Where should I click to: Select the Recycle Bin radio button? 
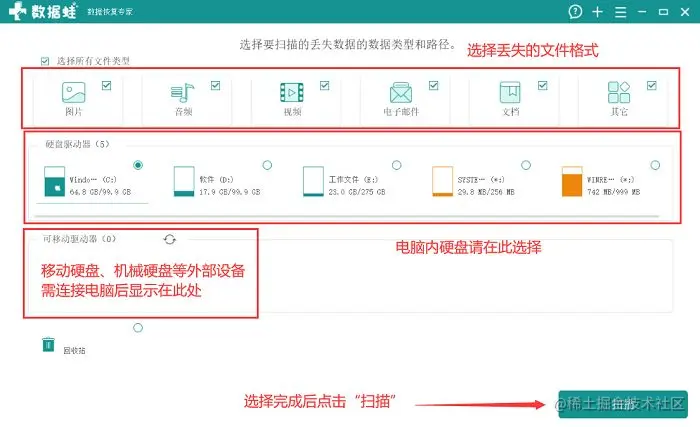(138, 328)
